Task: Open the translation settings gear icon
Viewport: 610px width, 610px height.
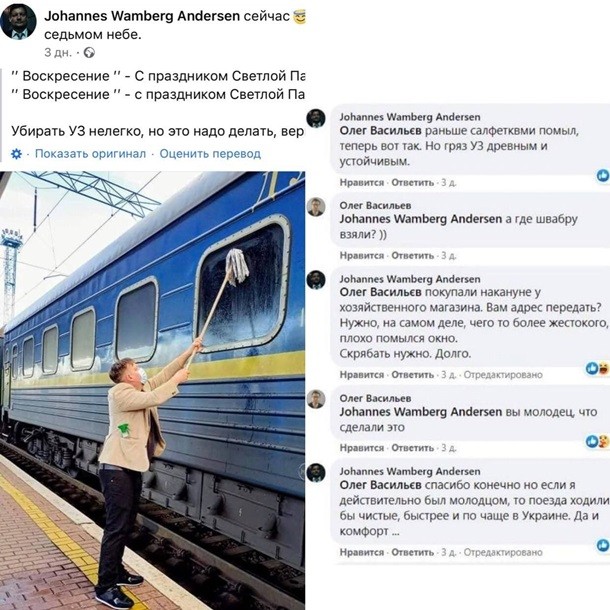Action: coord(16,154)
